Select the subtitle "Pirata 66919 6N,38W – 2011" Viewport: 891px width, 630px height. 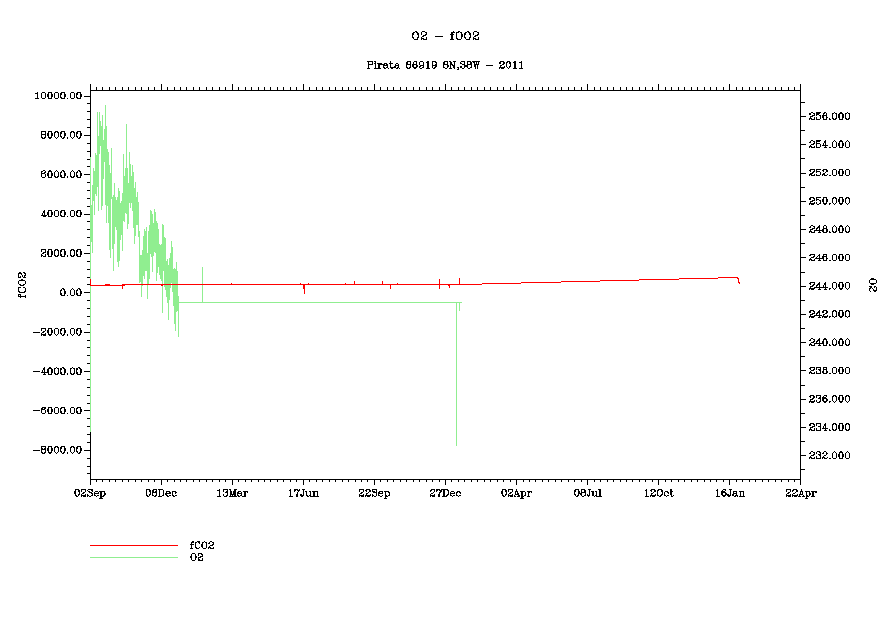[x=445, y=65]
